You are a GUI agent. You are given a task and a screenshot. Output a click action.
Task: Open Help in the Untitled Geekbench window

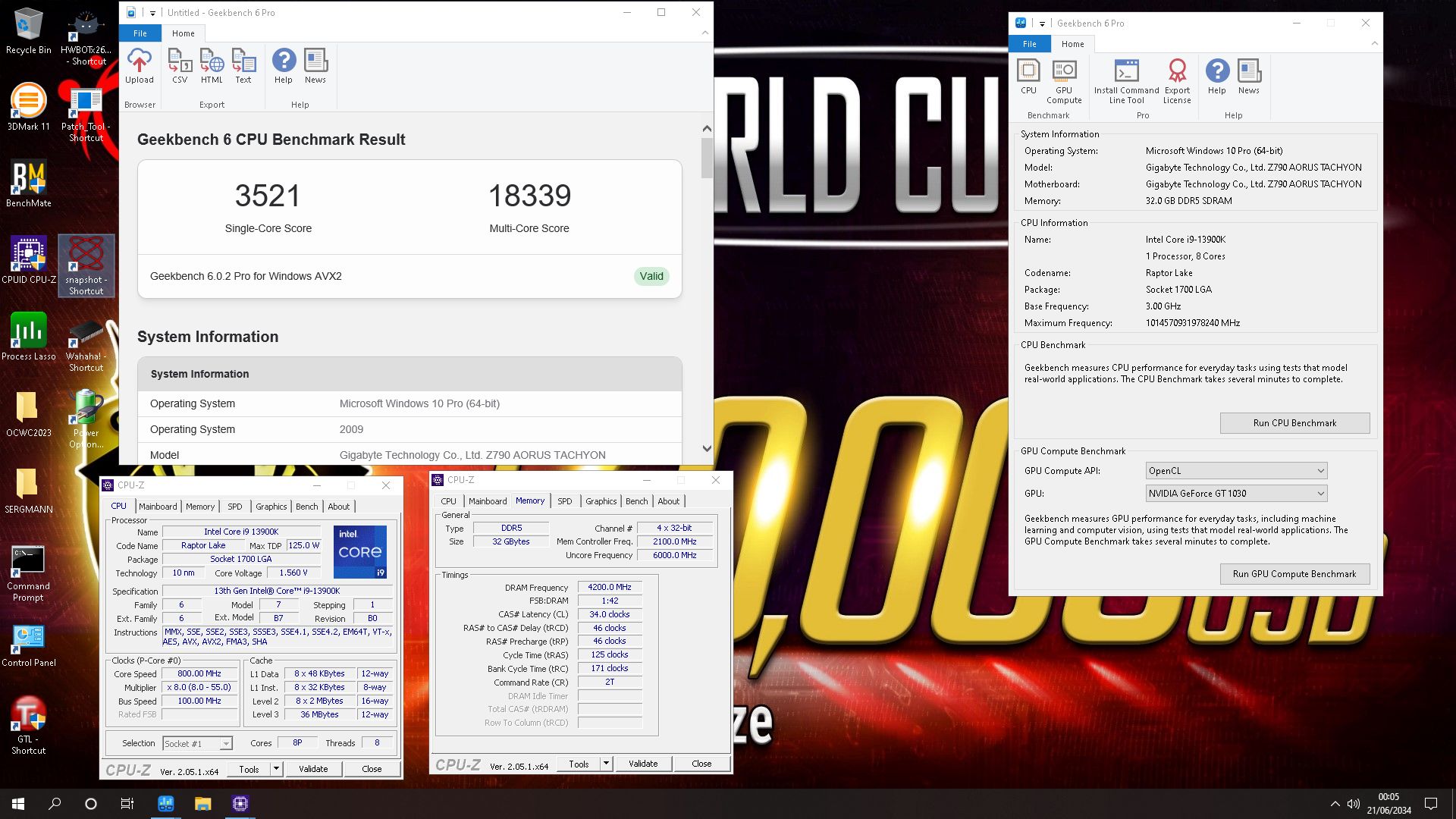(284, 66)
